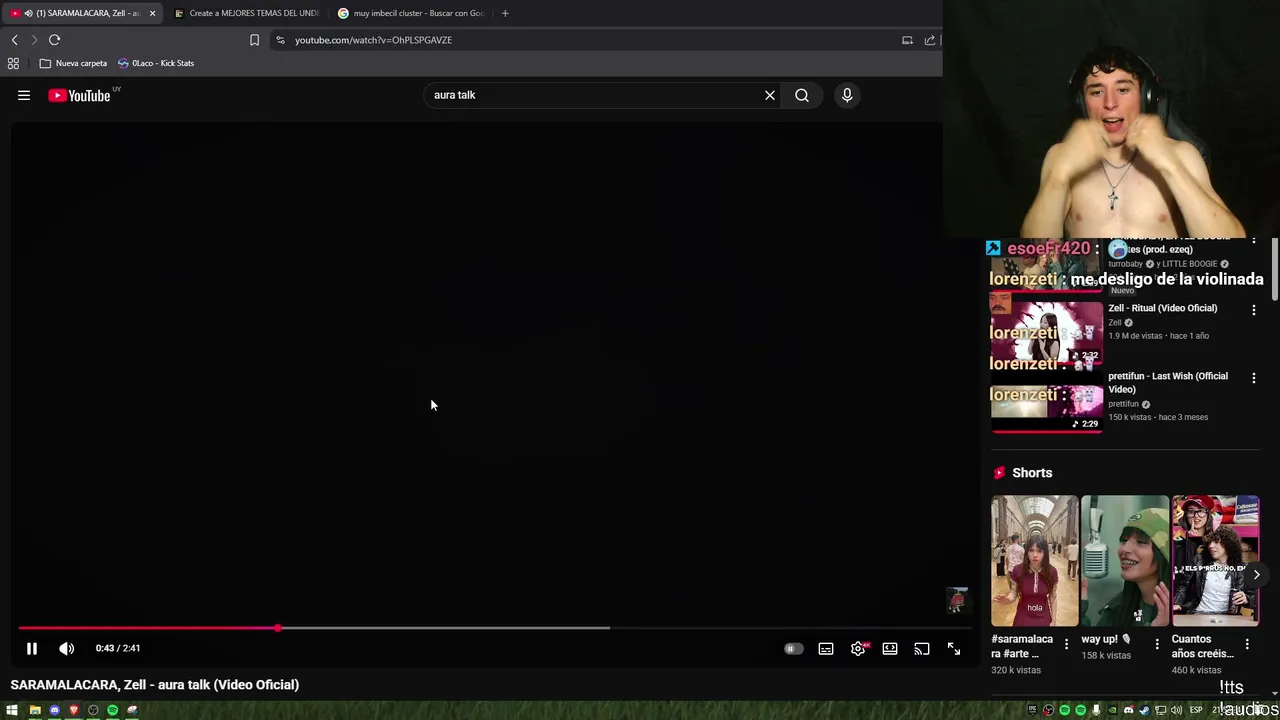
Task: Cast the video to a TV
Action: [922, 649]
